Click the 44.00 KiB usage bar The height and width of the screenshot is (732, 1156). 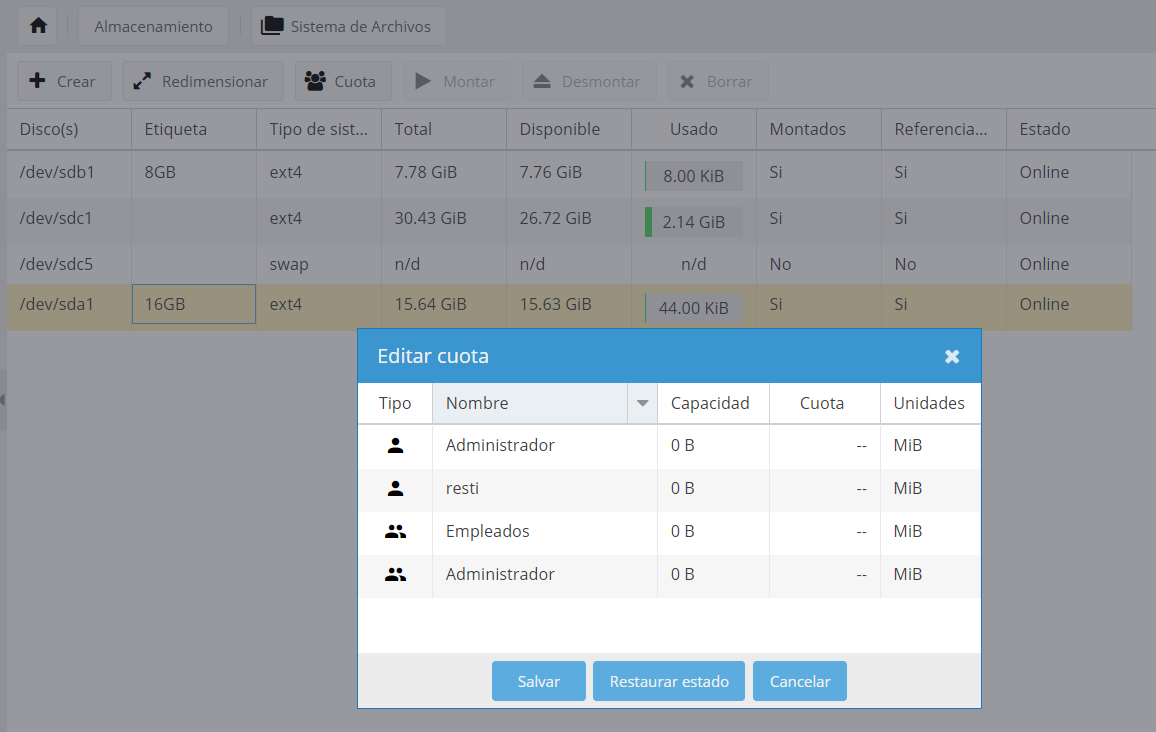pyautogui.click(x=694, y=308)
